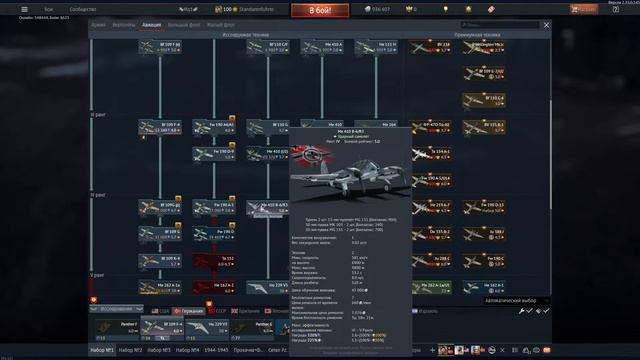Click the Panther G crew slot
The width and height of the screenshot is (640, 360).
252,330
